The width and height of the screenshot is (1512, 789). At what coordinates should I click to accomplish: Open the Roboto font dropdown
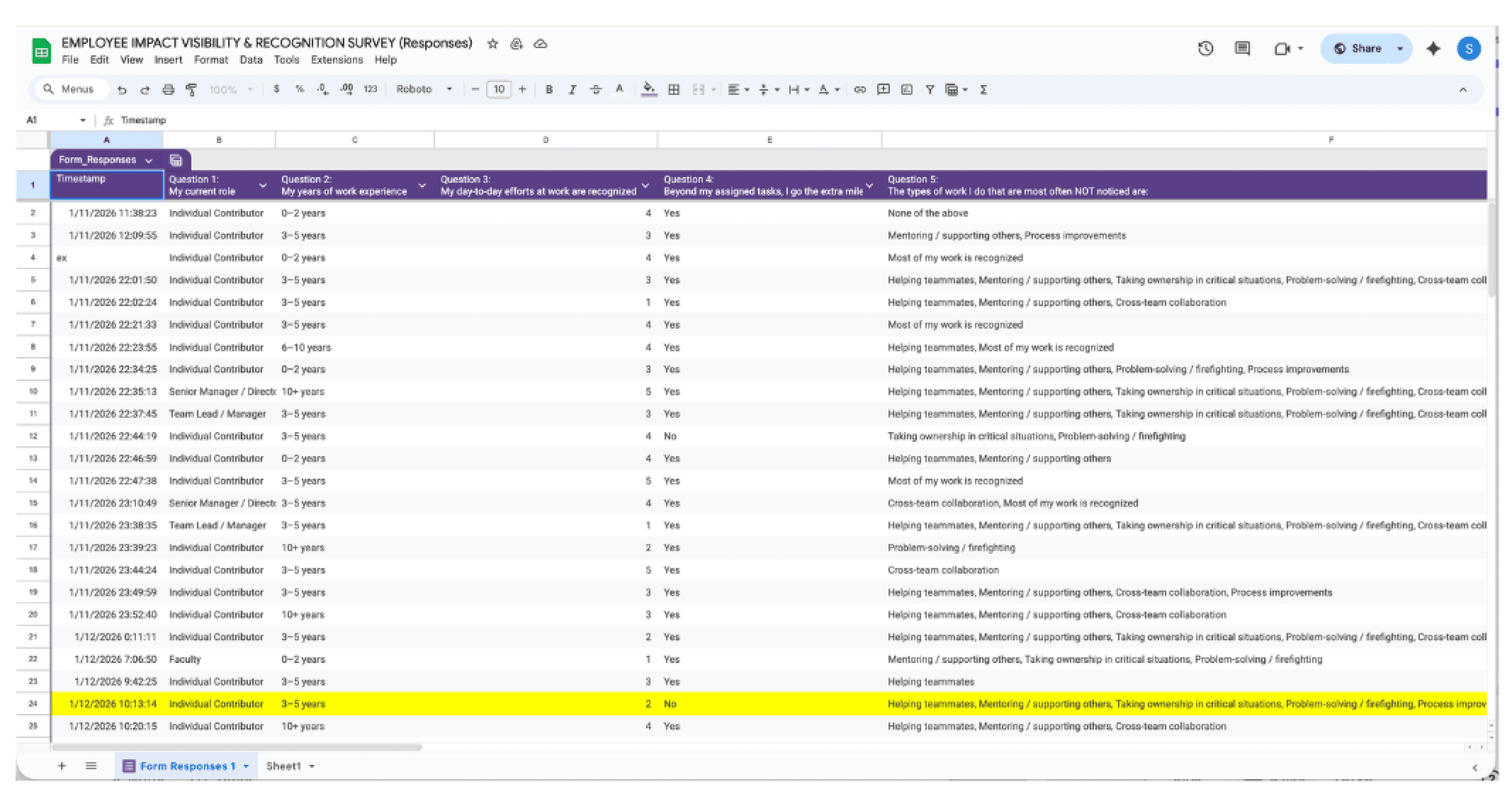(424, 89)
